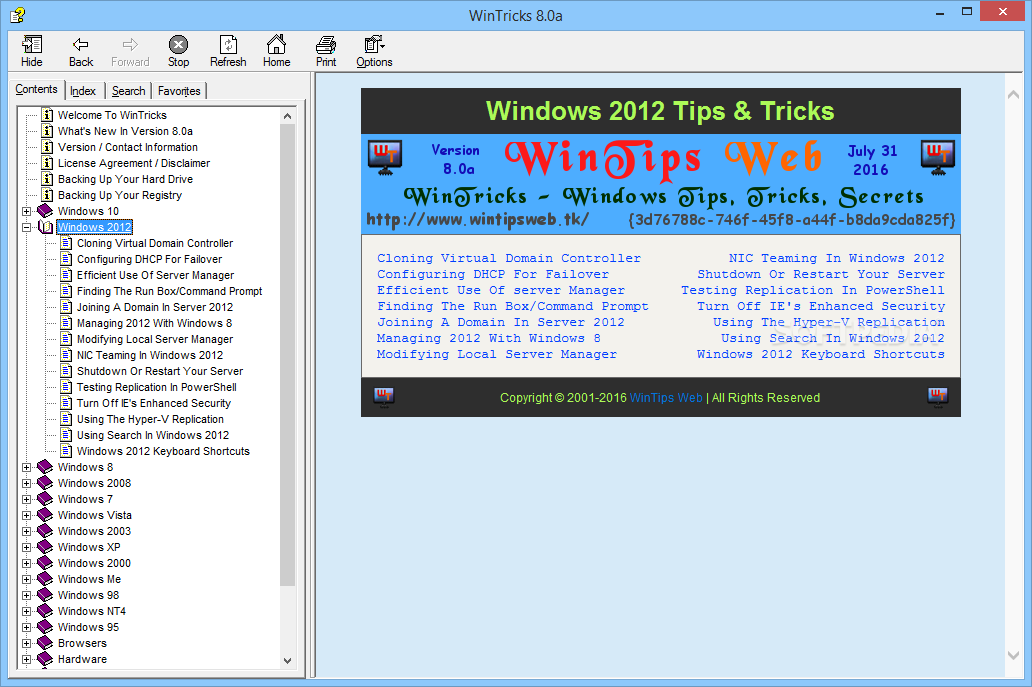1032x687 pixels.
Task: Switch to the Index tab
Action: 83,91
